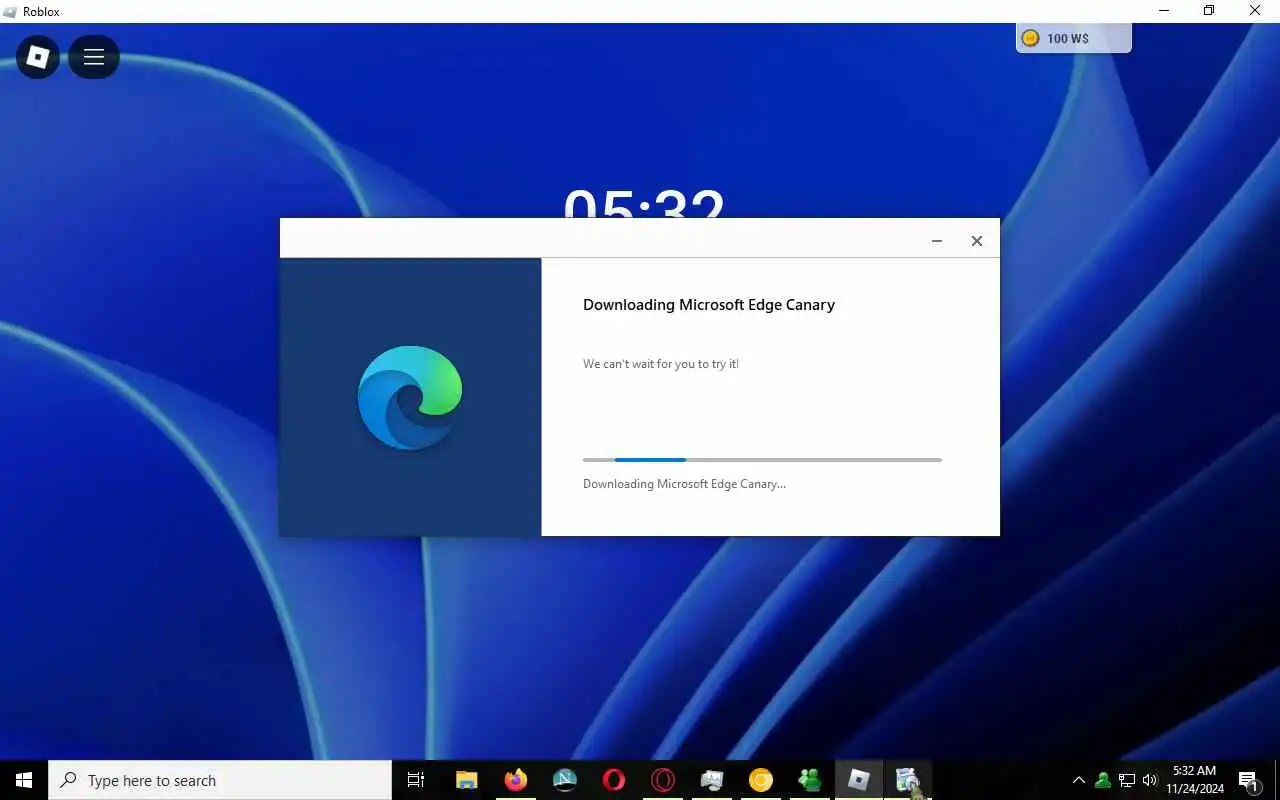Open the green people messenger taskbar icon
Screen dimensions: 1280x800
point(810,780)
